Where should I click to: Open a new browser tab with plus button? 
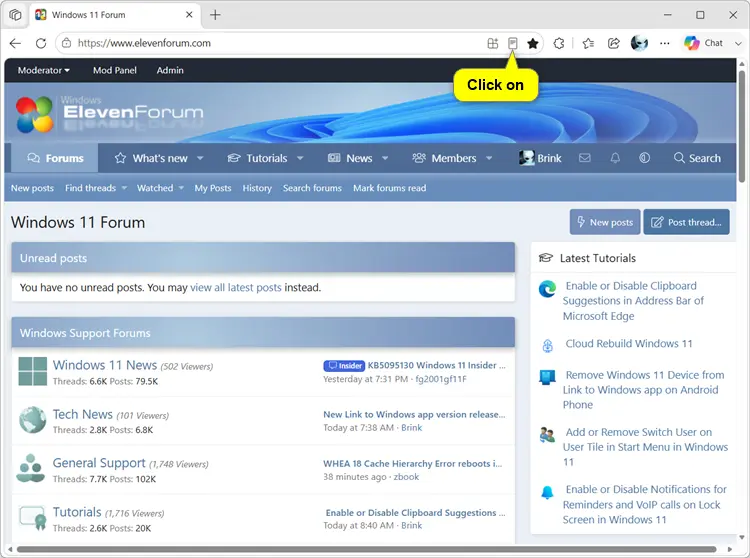coord(215,15)
